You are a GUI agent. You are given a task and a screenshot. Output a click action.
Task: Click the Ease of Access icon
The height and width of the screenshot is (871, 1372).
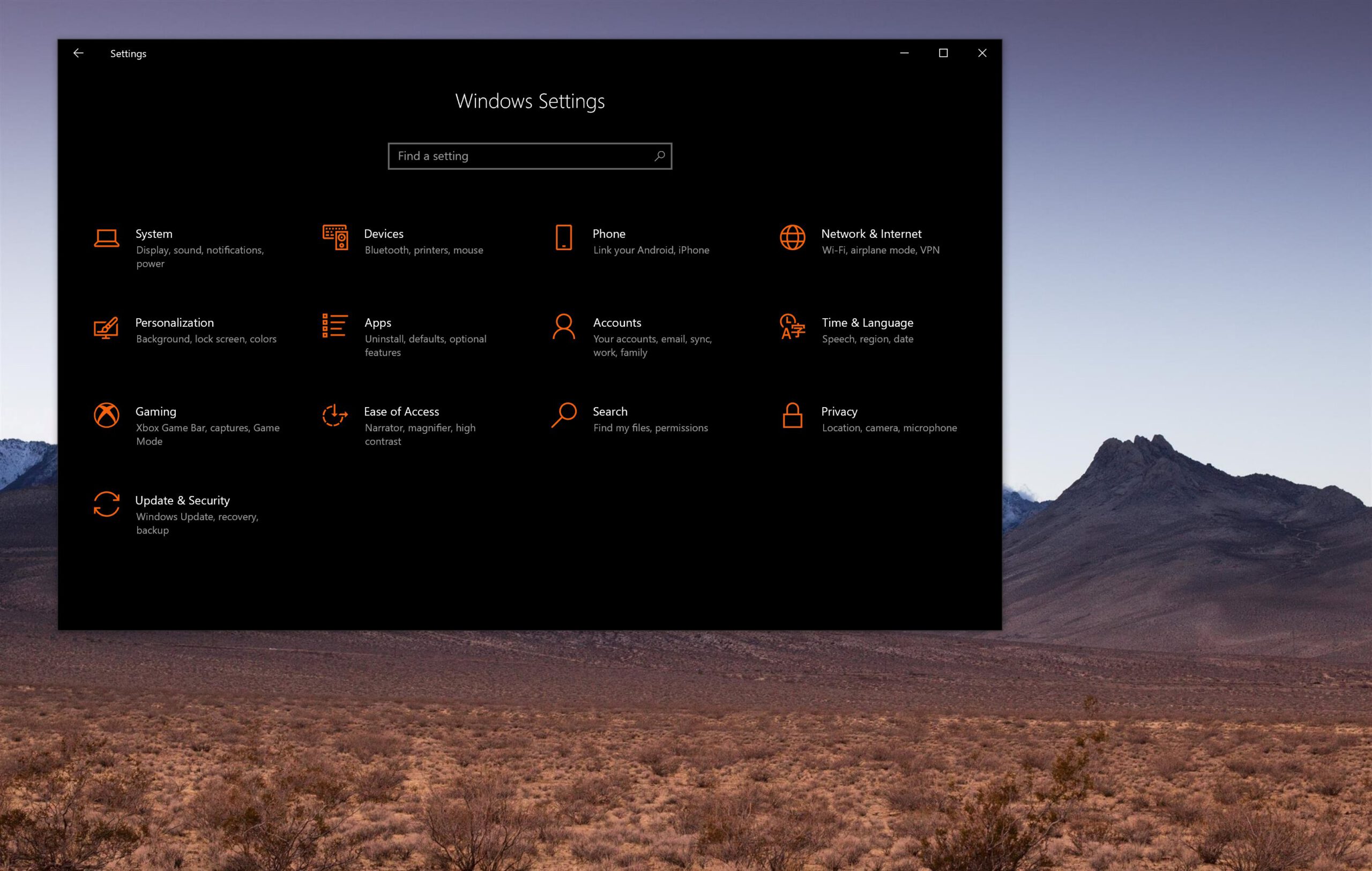pyautogui.click(x=335, y=415)
